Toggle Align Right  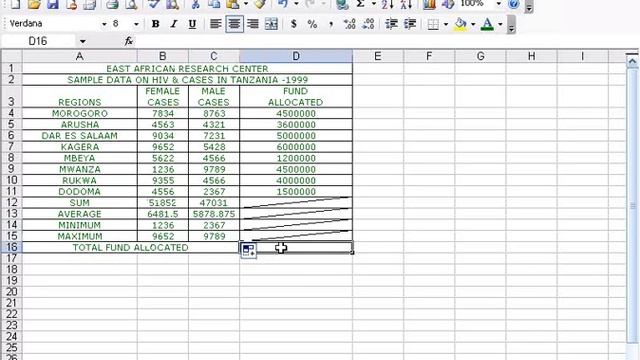click(x=253, y=24)
